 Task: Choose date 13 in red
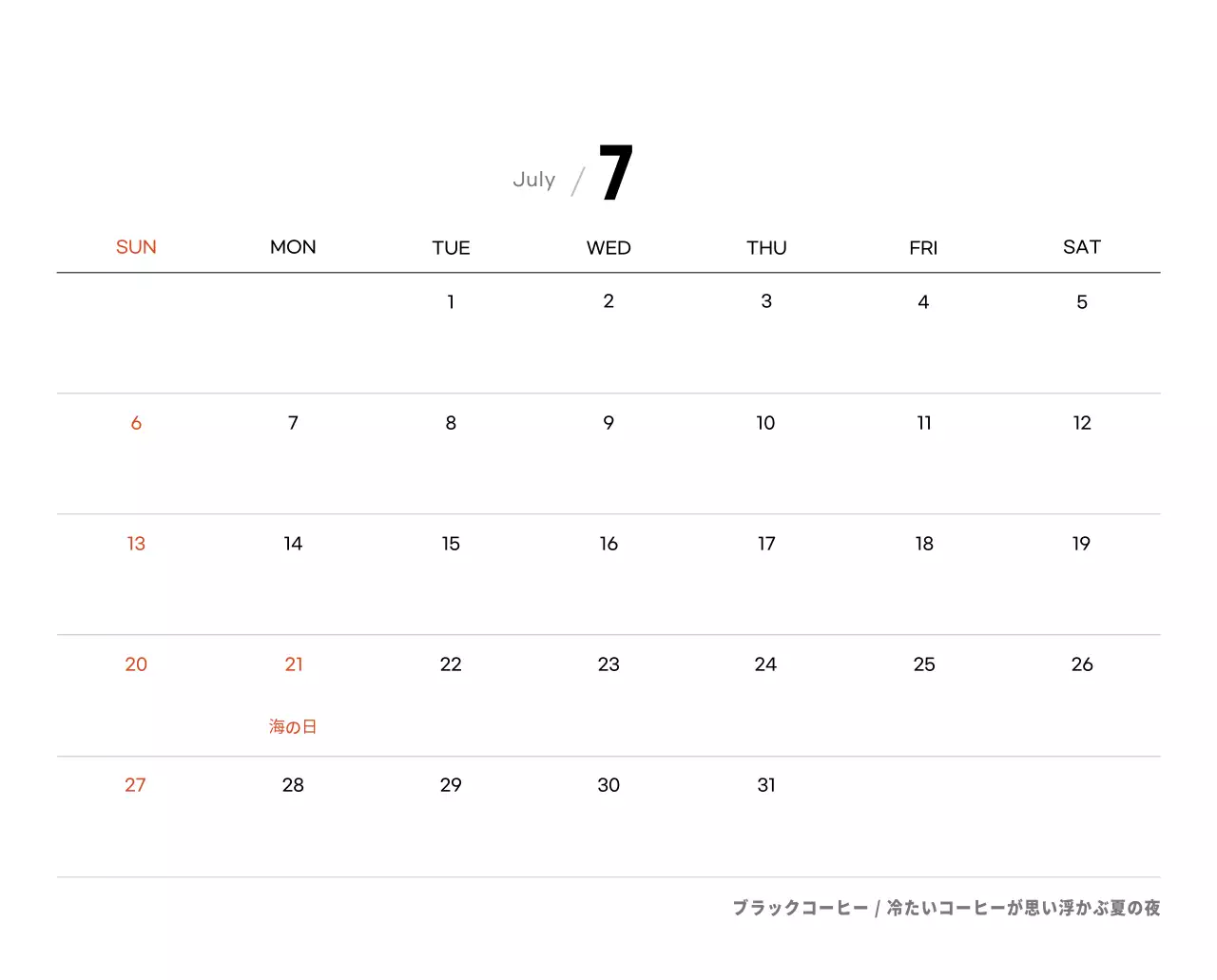(136, 544)
